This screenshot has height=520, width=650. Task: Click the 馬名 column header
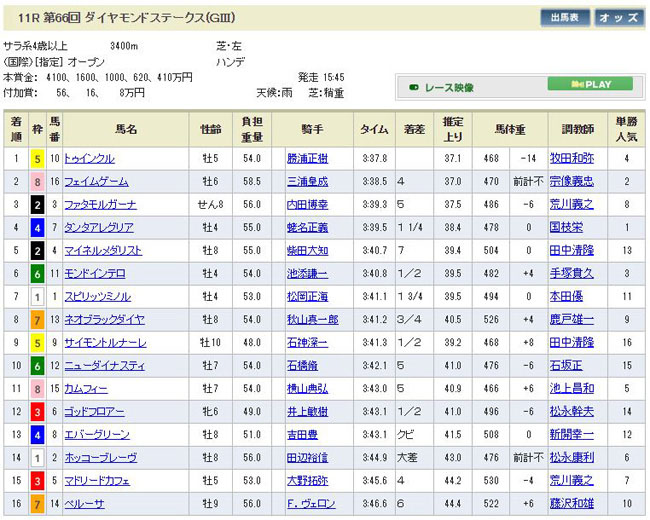coord(126,130)
